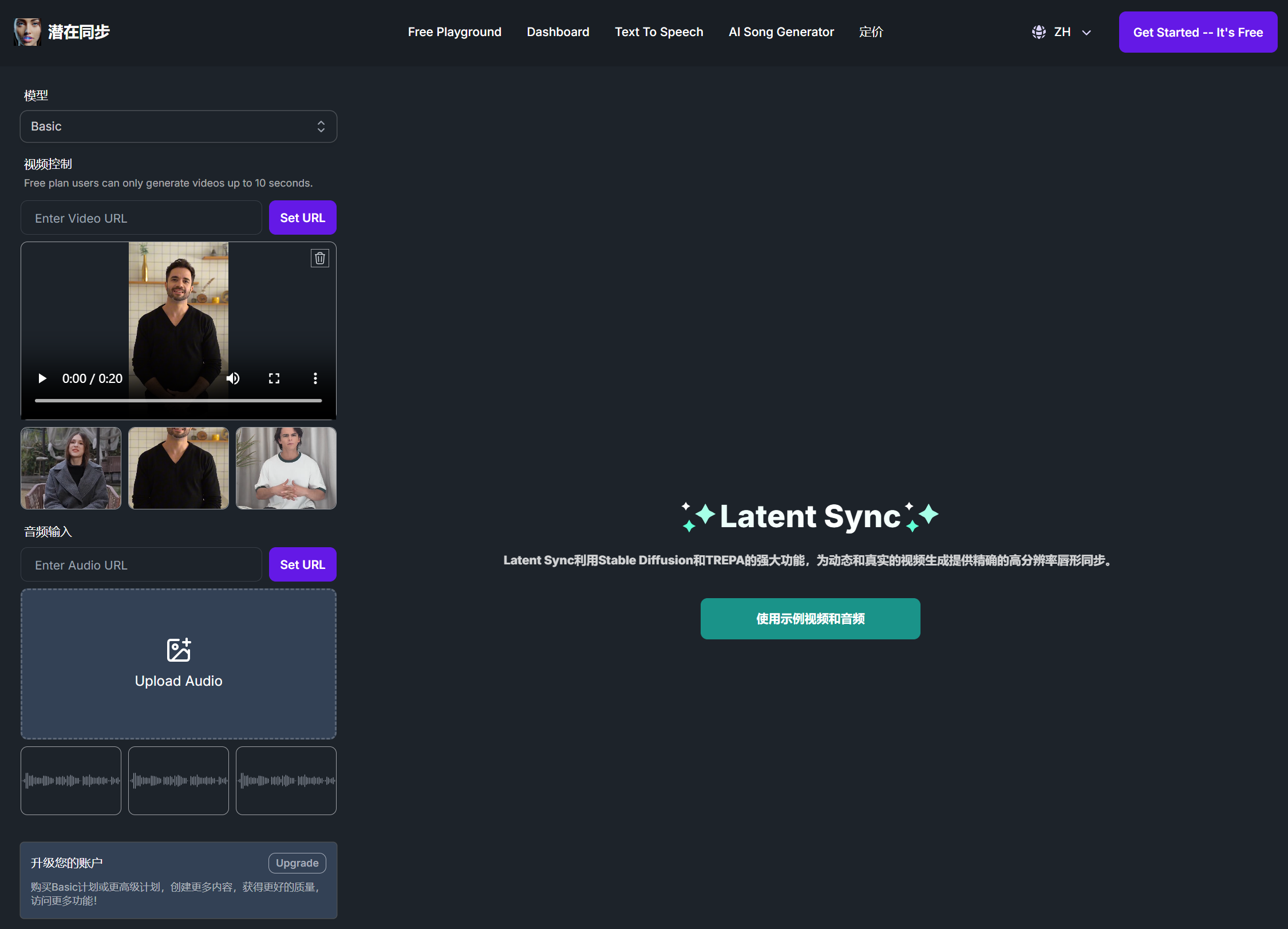Click the site logo avatar image
The width and height of the screenshot is (1288, 929).
click(x=27, y=32)
